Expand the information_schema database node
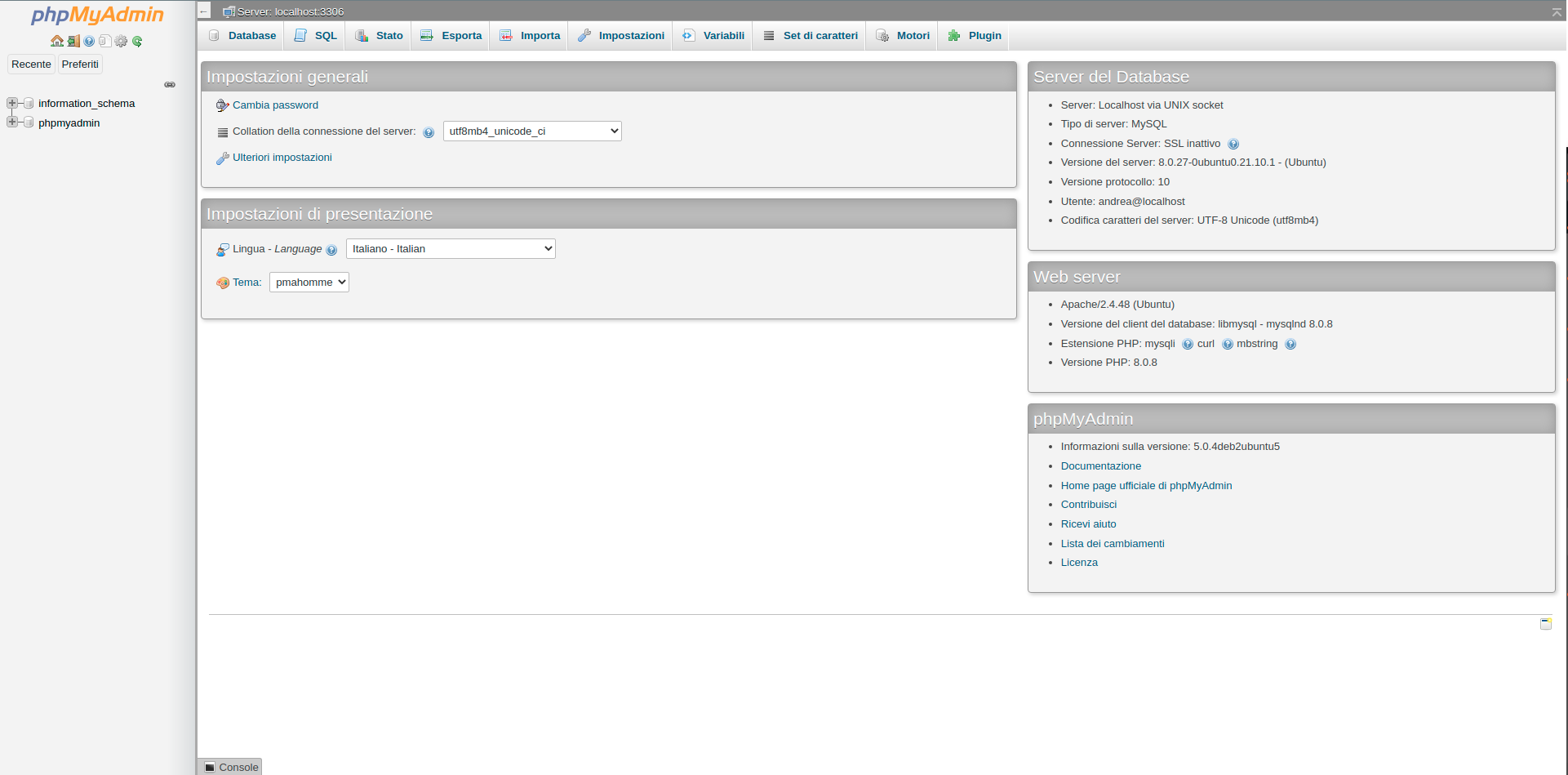The height and width of the screenshot is (775, 1568). coord(11,103)
